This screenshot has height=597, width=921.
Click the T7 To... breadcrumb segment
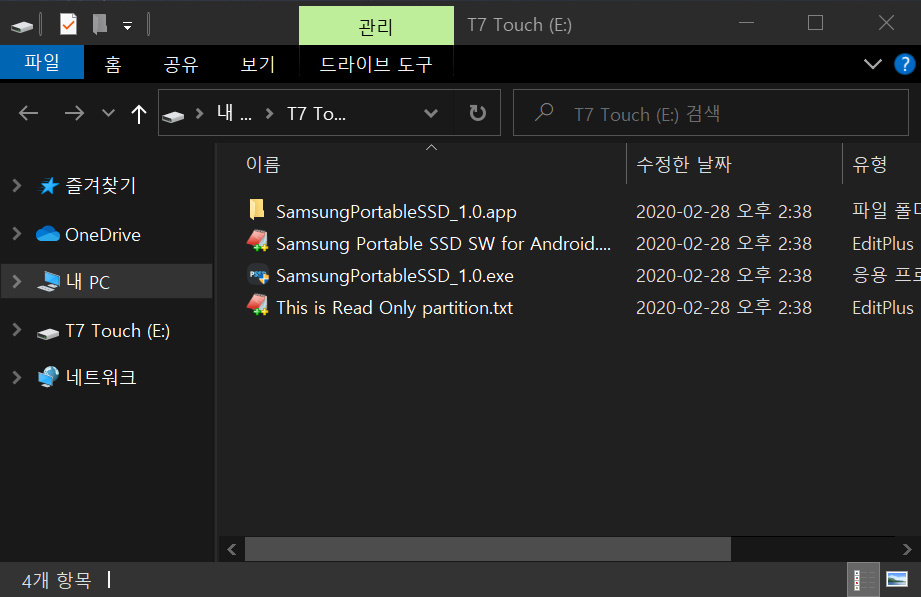pos(316,113)
